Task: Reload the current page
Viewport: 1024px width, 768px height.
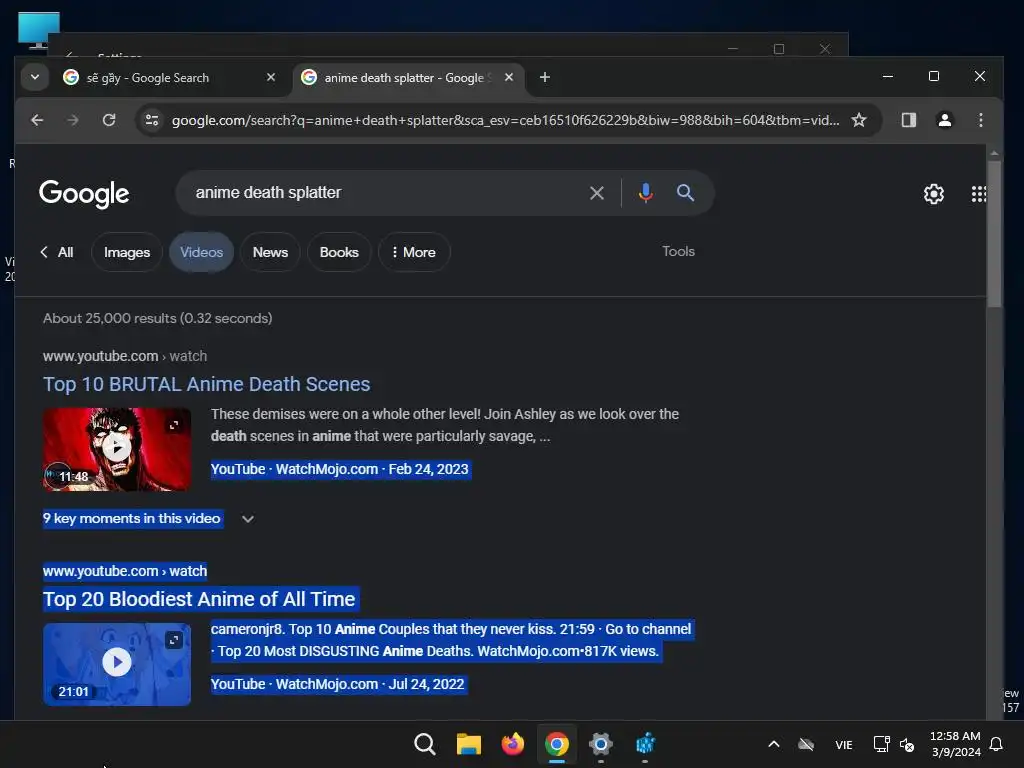Action: tap(109, 120)
